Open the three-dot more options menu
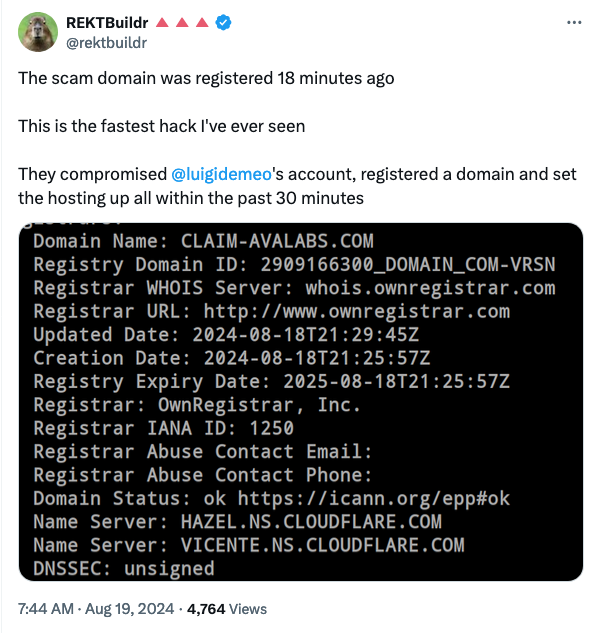Viewport: 600px width, 633px height. tap(574, 23)
